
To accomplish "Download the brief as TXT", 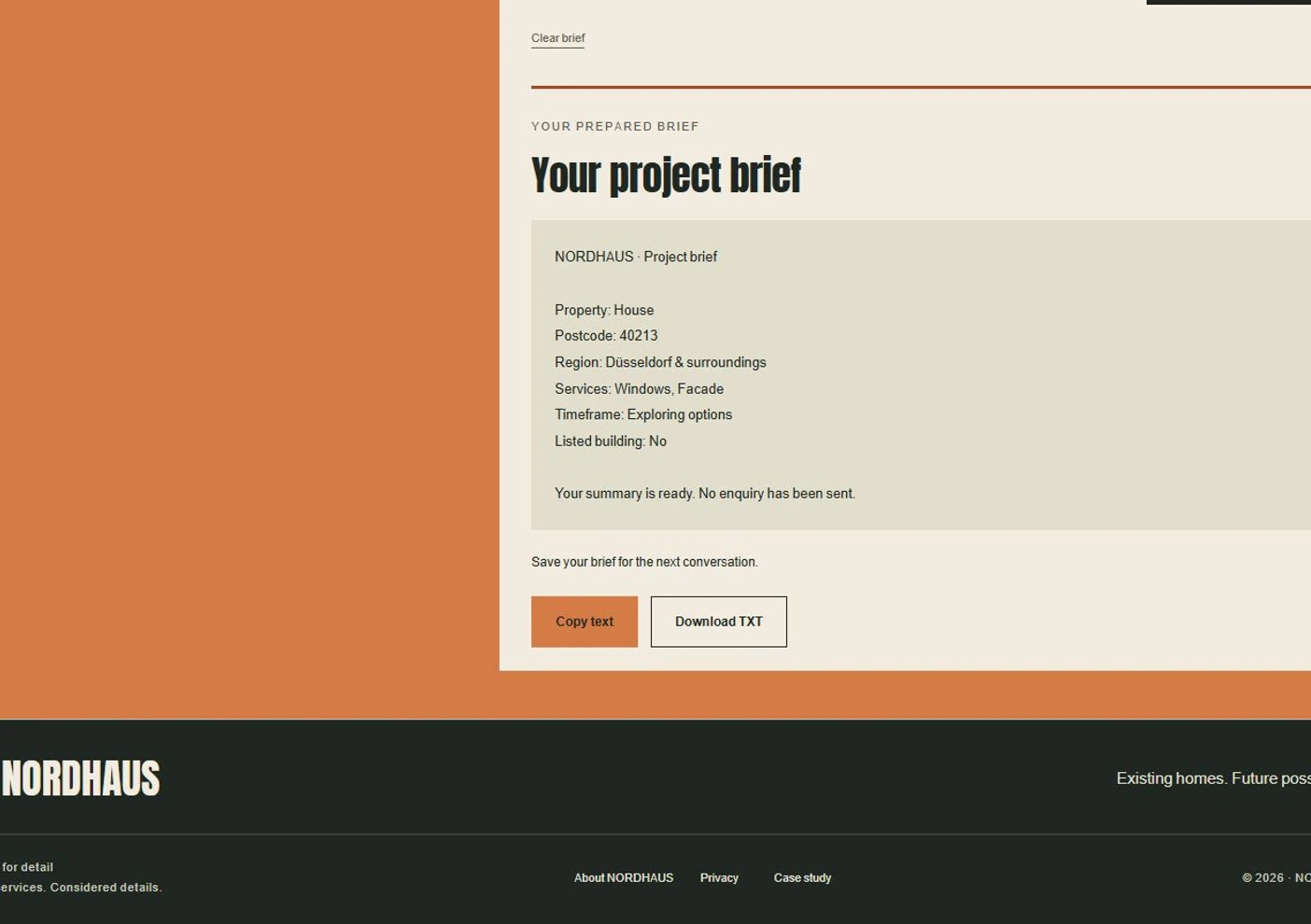I will [719, 622].
